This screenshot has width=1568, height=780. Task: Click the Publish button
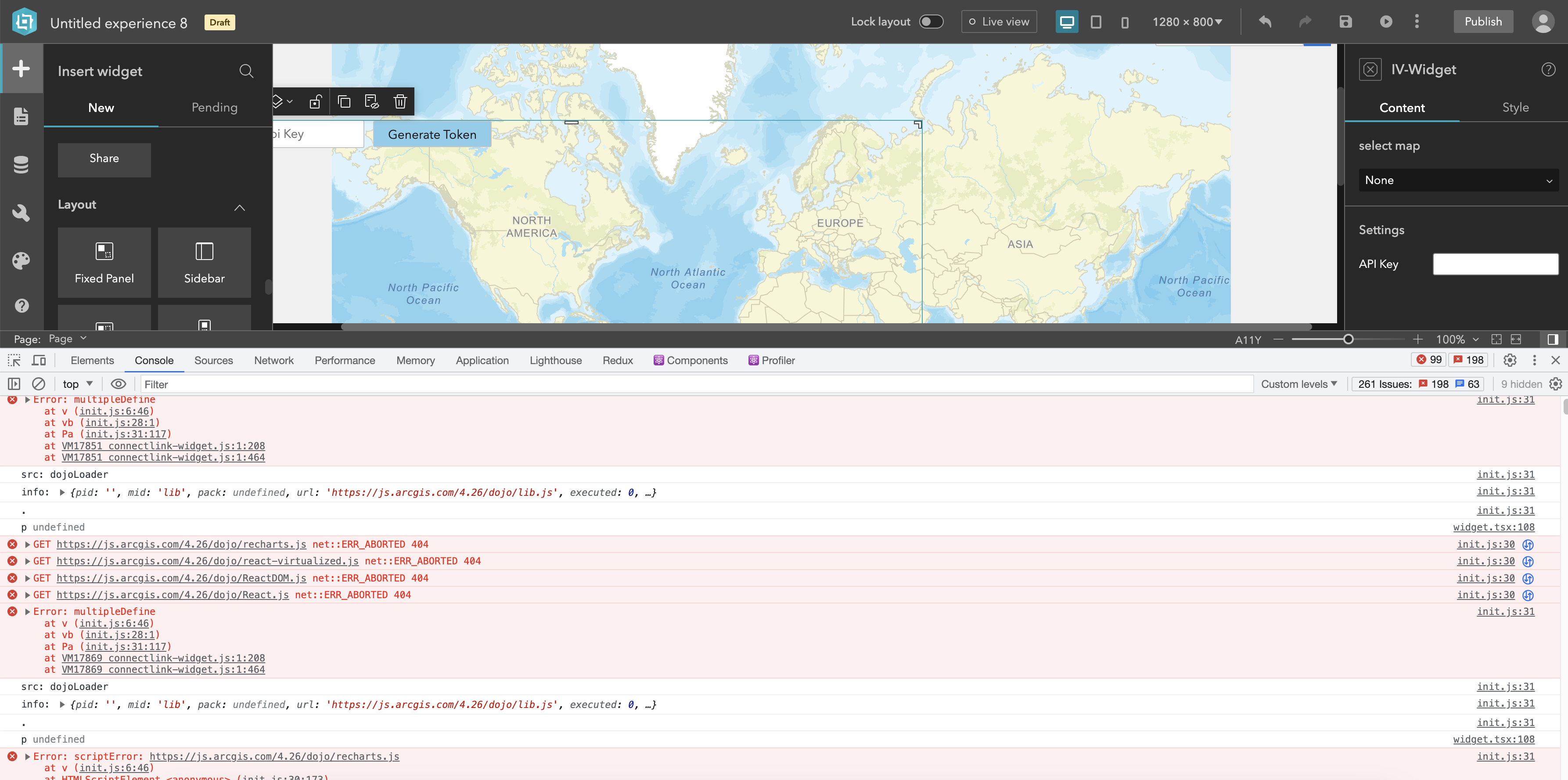tap(1483, 22)
